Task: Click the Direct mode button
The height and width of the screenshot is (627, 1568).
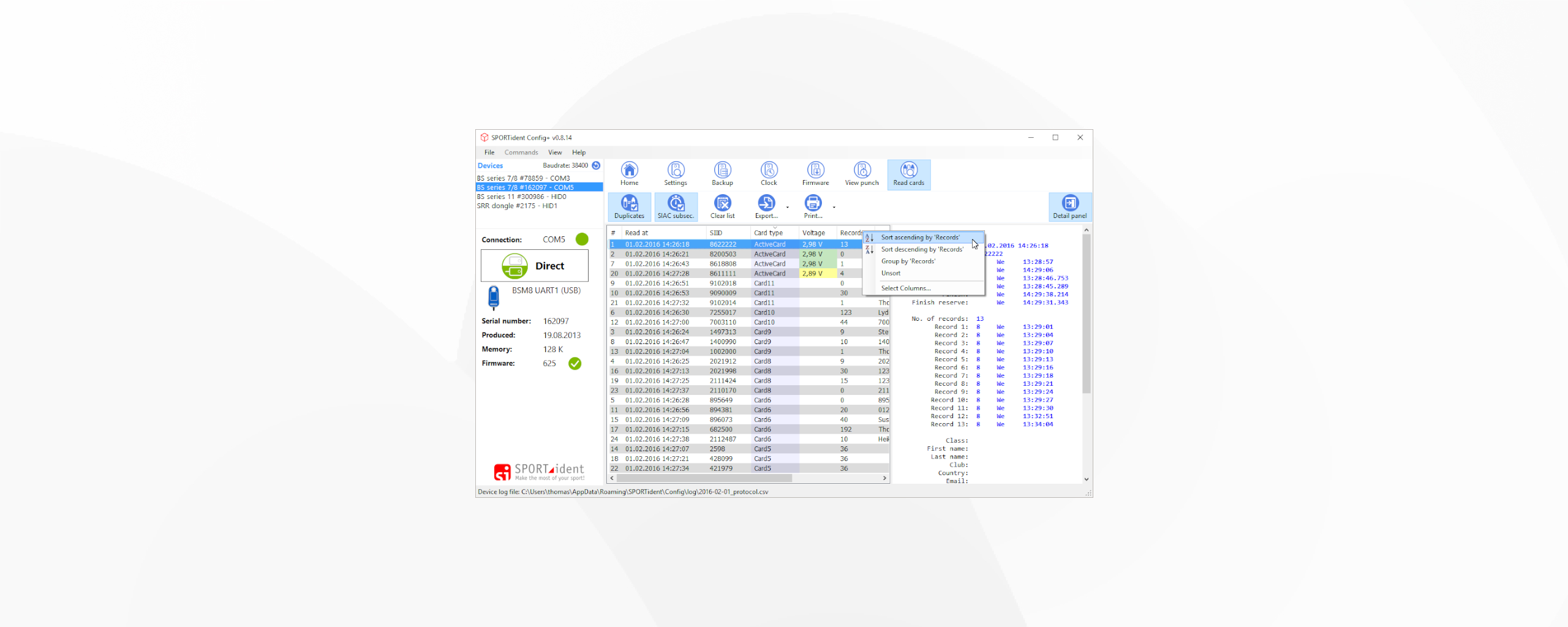Action: (535, 266)
